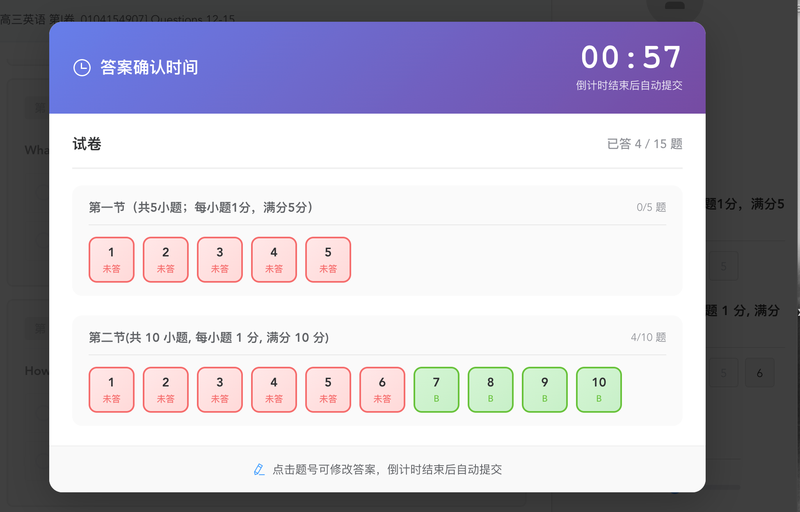The width and height of the screenshot is (800, 512).
Task: Click the clock icon beside 答案确认时间
Action: click(x=82, y=67)
